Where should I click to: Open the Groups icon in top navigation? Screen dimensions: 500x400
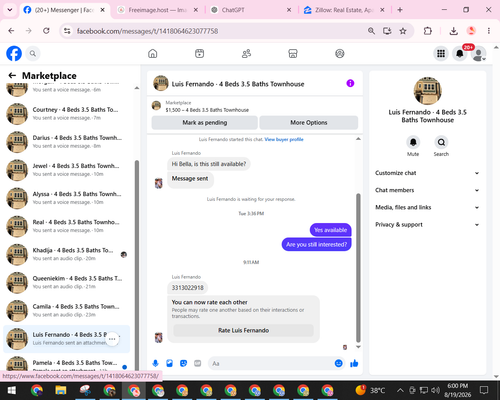[x=340, y=53]
